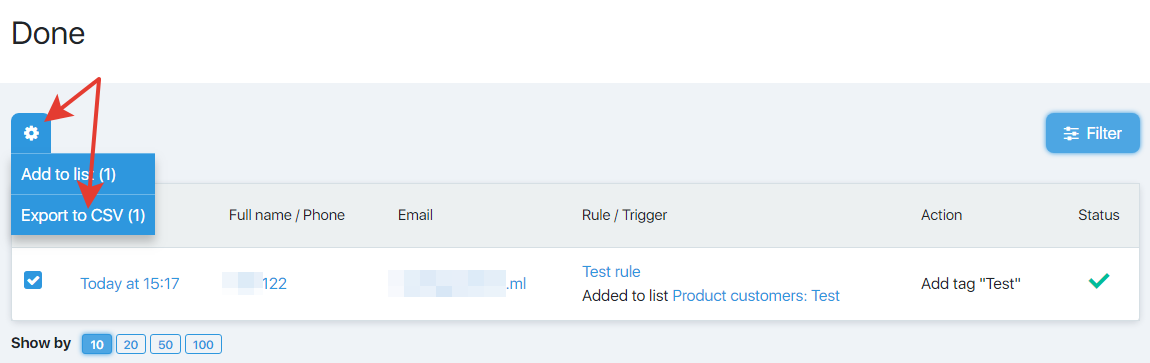
Task: Show 10 entries per page
Action: pos(97,344)
